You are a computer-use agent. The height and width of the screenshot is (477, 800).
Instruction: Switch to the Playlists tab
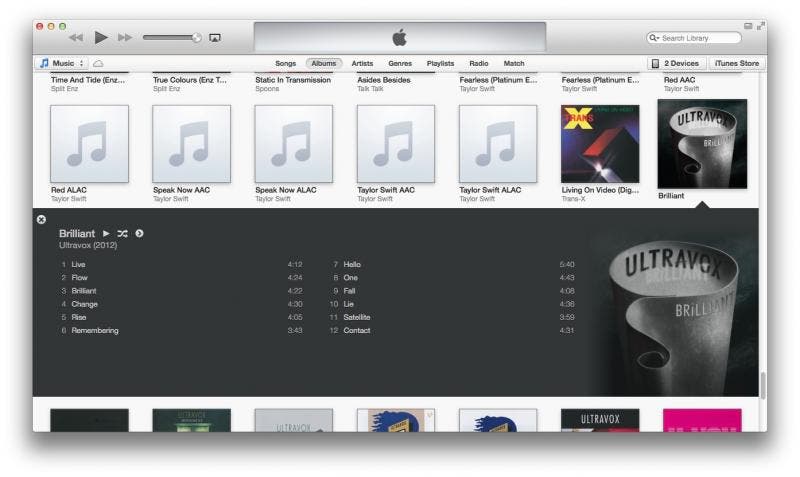click(x=440, y=63)
